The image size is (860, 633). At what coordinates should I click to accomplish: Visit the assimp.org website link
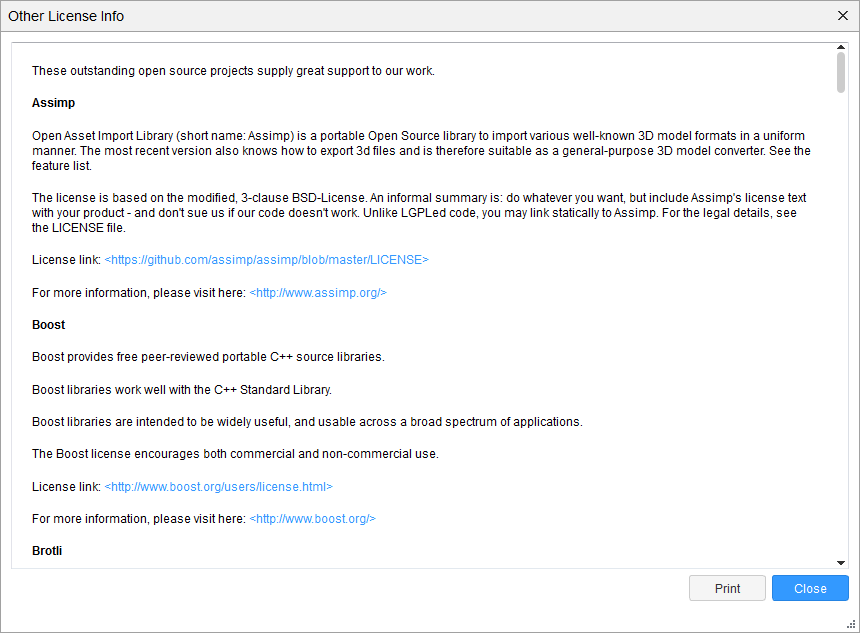(x=318, y=293)
